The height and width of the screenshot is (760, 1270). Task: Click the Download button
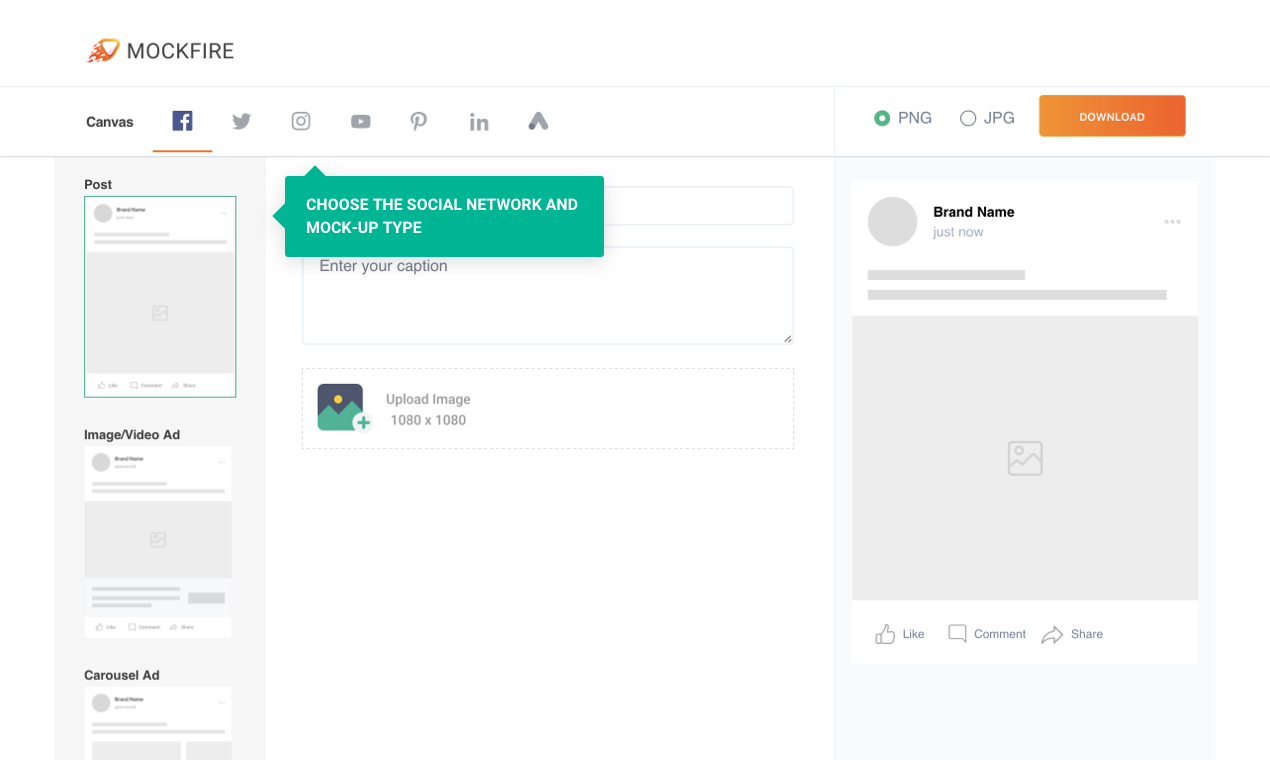[1112, 116]
